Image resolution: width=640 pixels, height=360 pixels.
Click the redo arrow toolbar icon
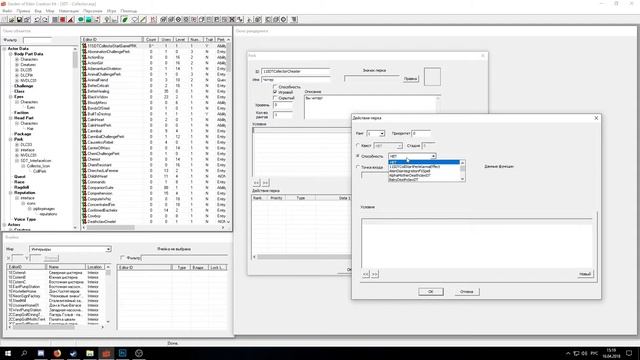(45, 20)
